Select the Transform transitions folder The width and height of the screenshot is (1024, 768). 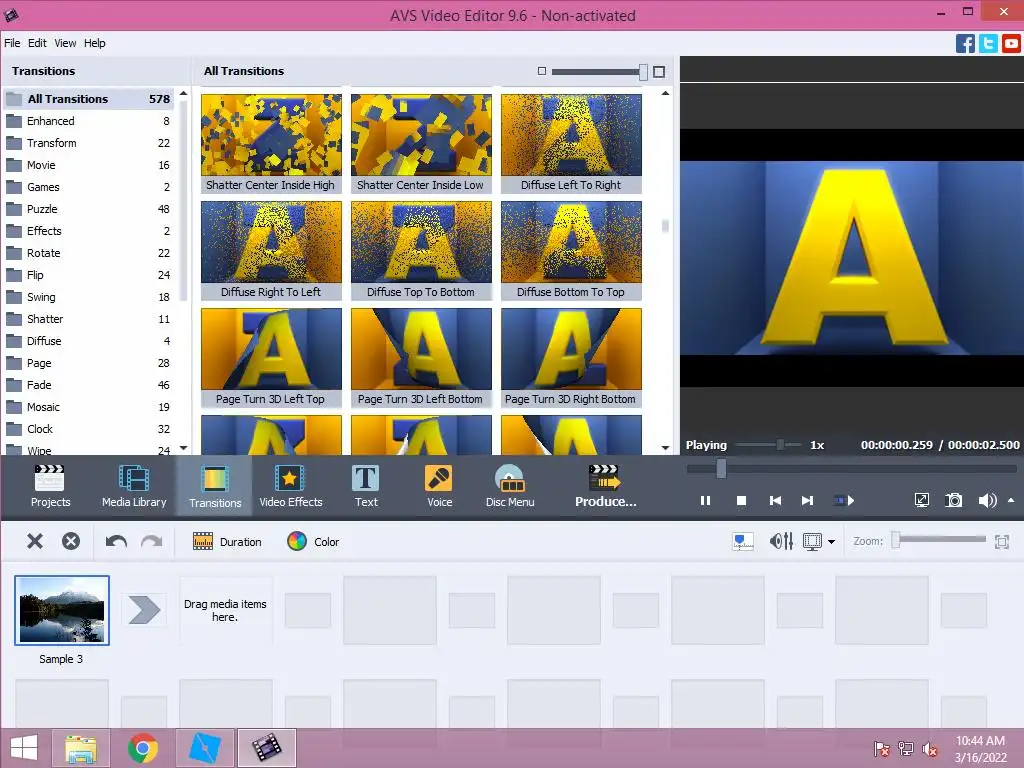click(88, 143)
